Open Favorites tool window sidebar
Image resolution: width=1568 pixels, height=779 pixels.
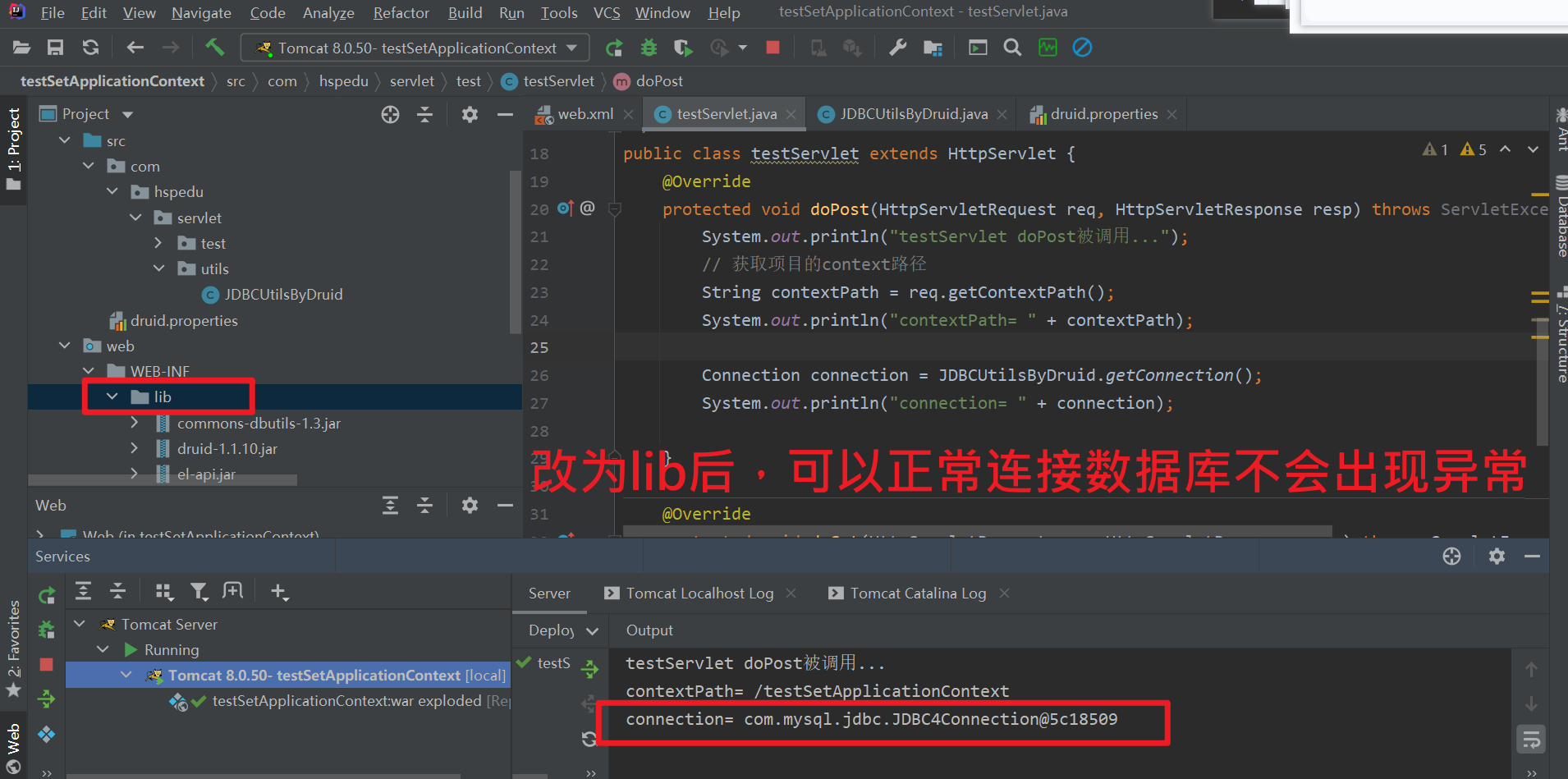point(14,648)
